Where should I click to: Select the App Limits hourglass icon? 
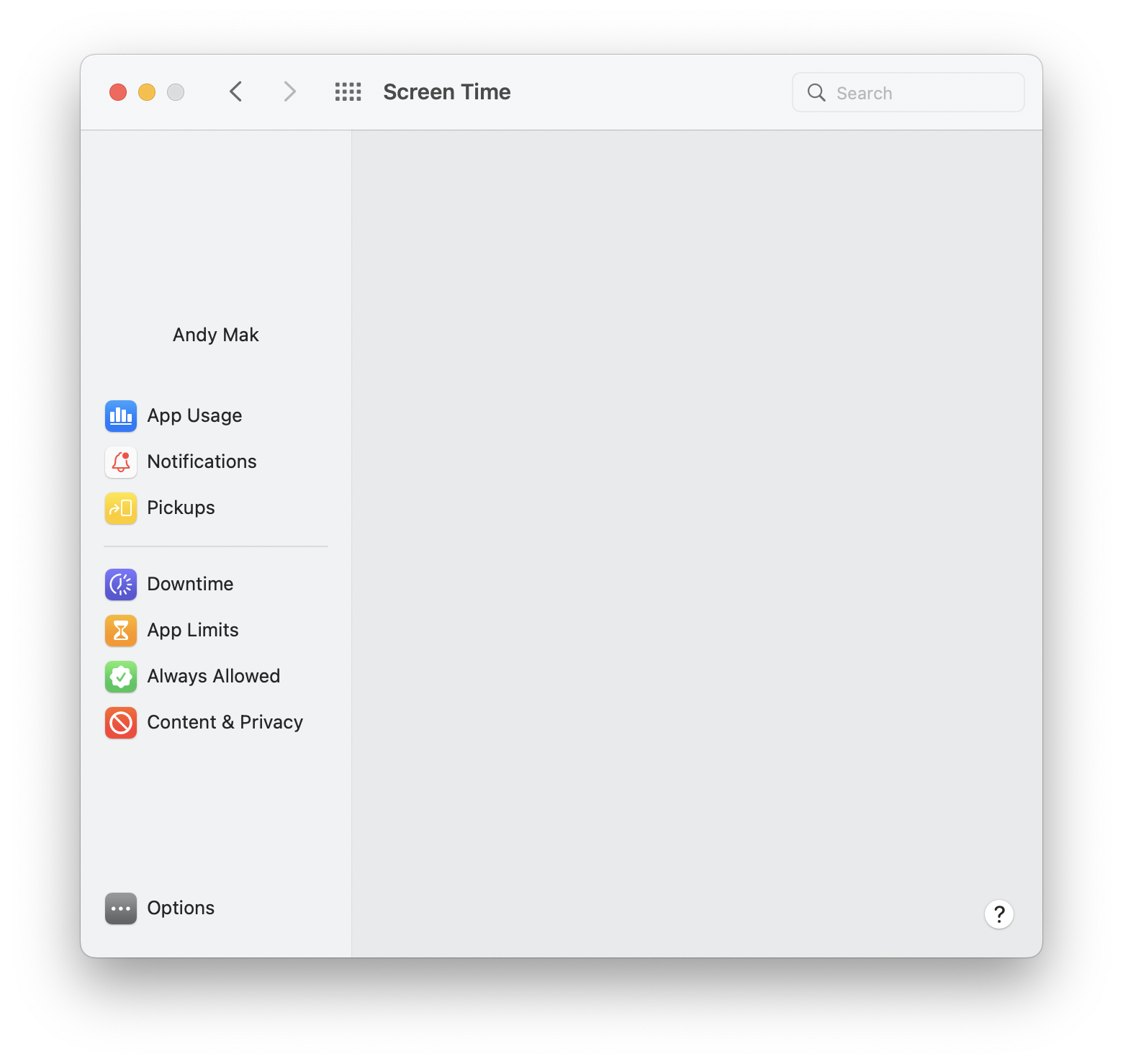(121, 631)
